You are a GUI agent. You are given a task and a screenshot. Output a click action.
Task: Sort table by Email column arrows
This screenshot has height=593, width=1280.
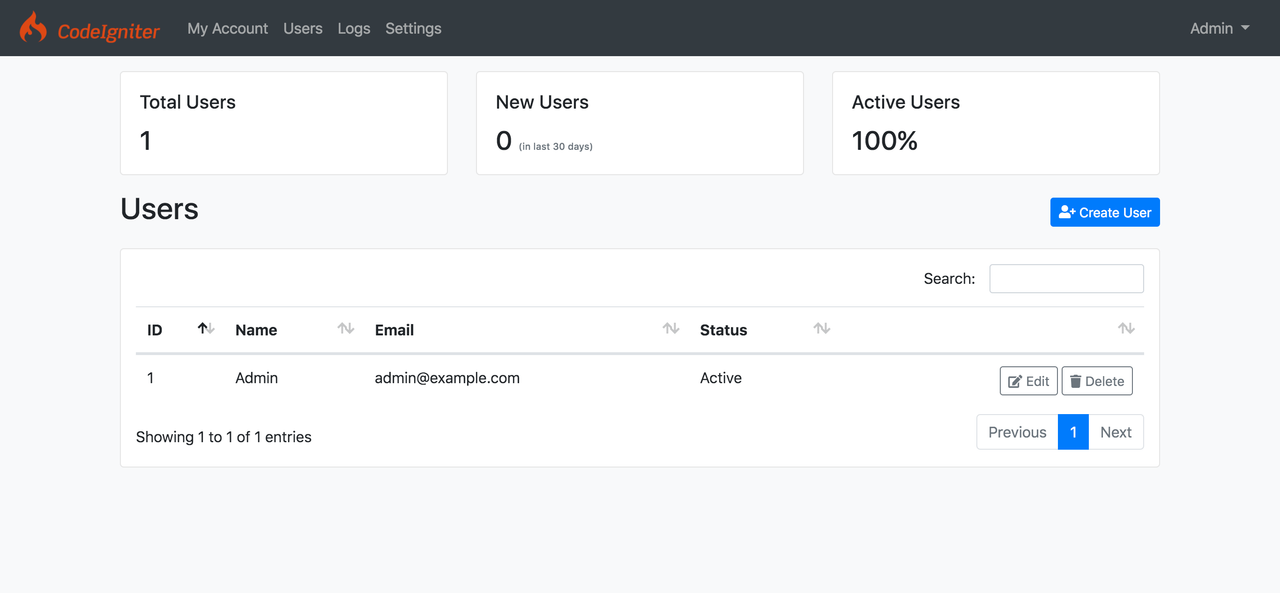(x=671, y=329)
